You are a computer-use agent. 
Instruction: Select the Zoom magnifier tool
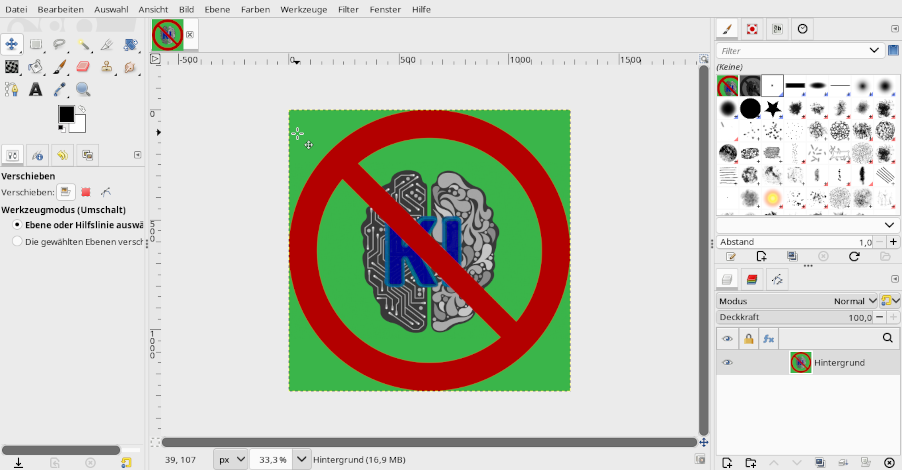click(83, 90)
